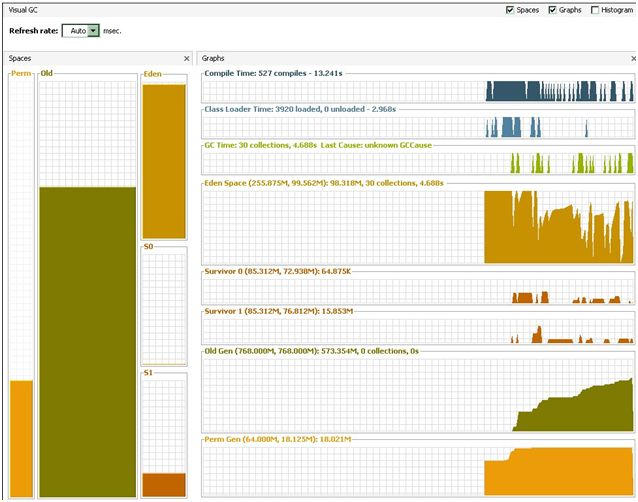Click the Survivor 1 usage graph
This screenshot has height=502, width=638.
(418, 331)
